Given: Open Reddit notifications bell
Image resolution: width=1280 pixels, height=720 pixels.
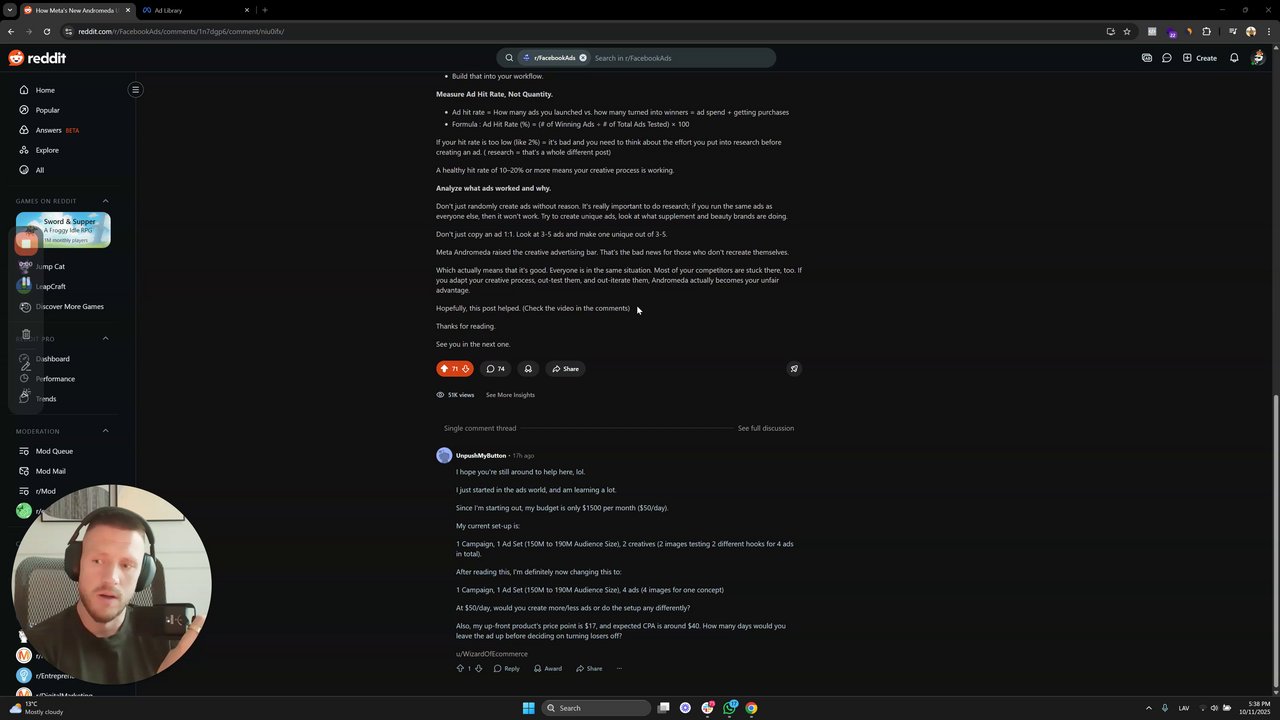Looking at the screenshot, I should [x=1234, y=58].
